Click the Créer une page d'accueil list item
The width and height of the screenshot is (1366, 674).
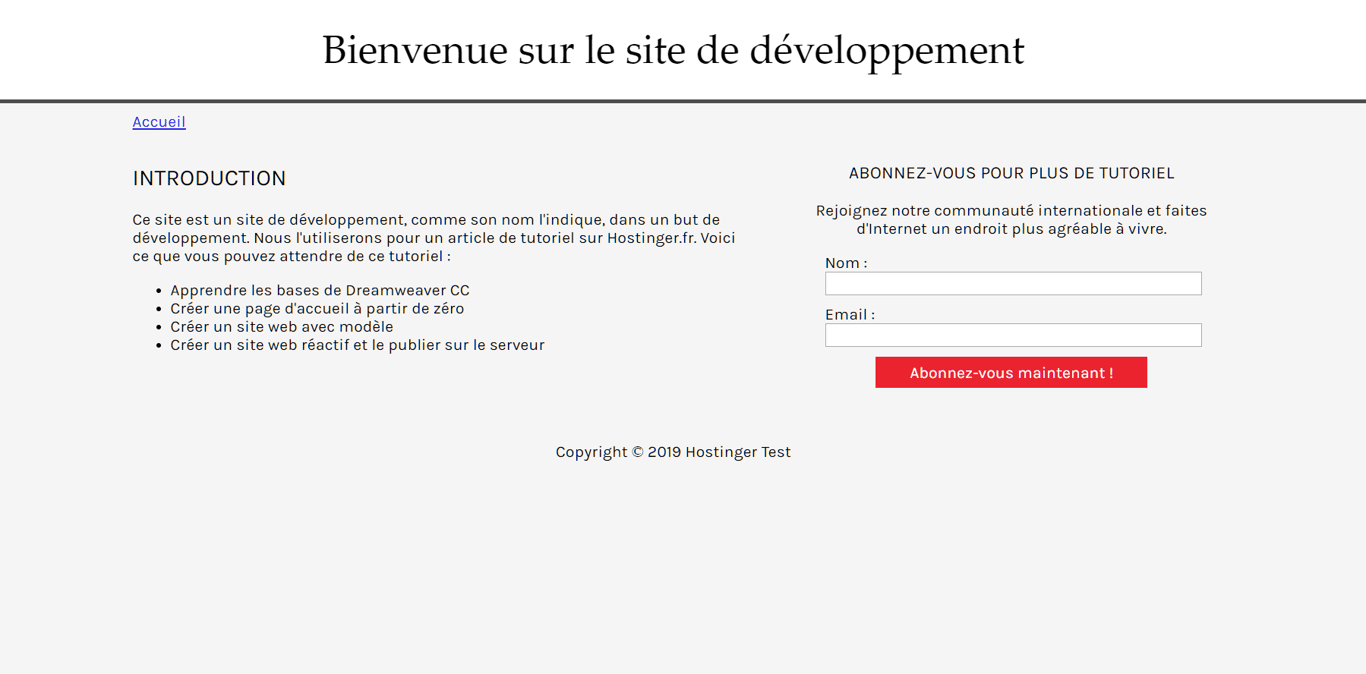pyautogui.click(x=317, y=308)
